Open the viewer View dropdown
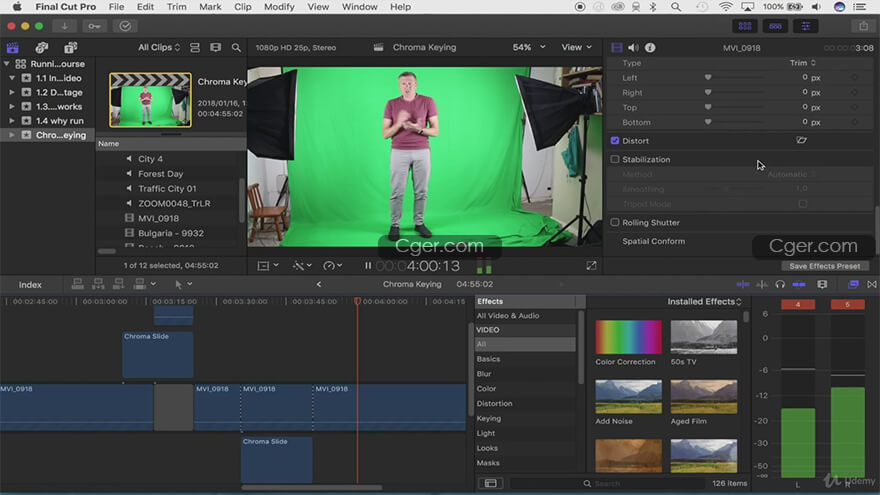 click(x=576, y=47)
